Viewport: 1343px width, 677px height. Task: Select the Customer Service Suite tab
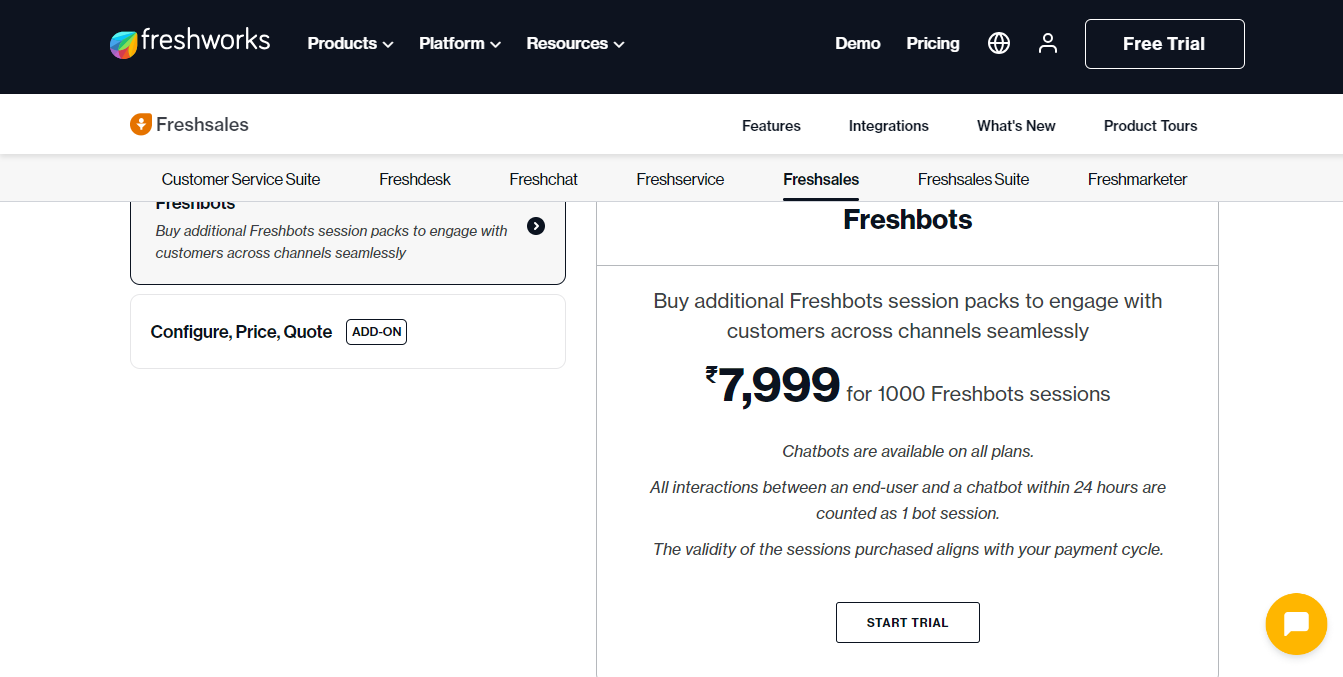(x=241, y=179)
